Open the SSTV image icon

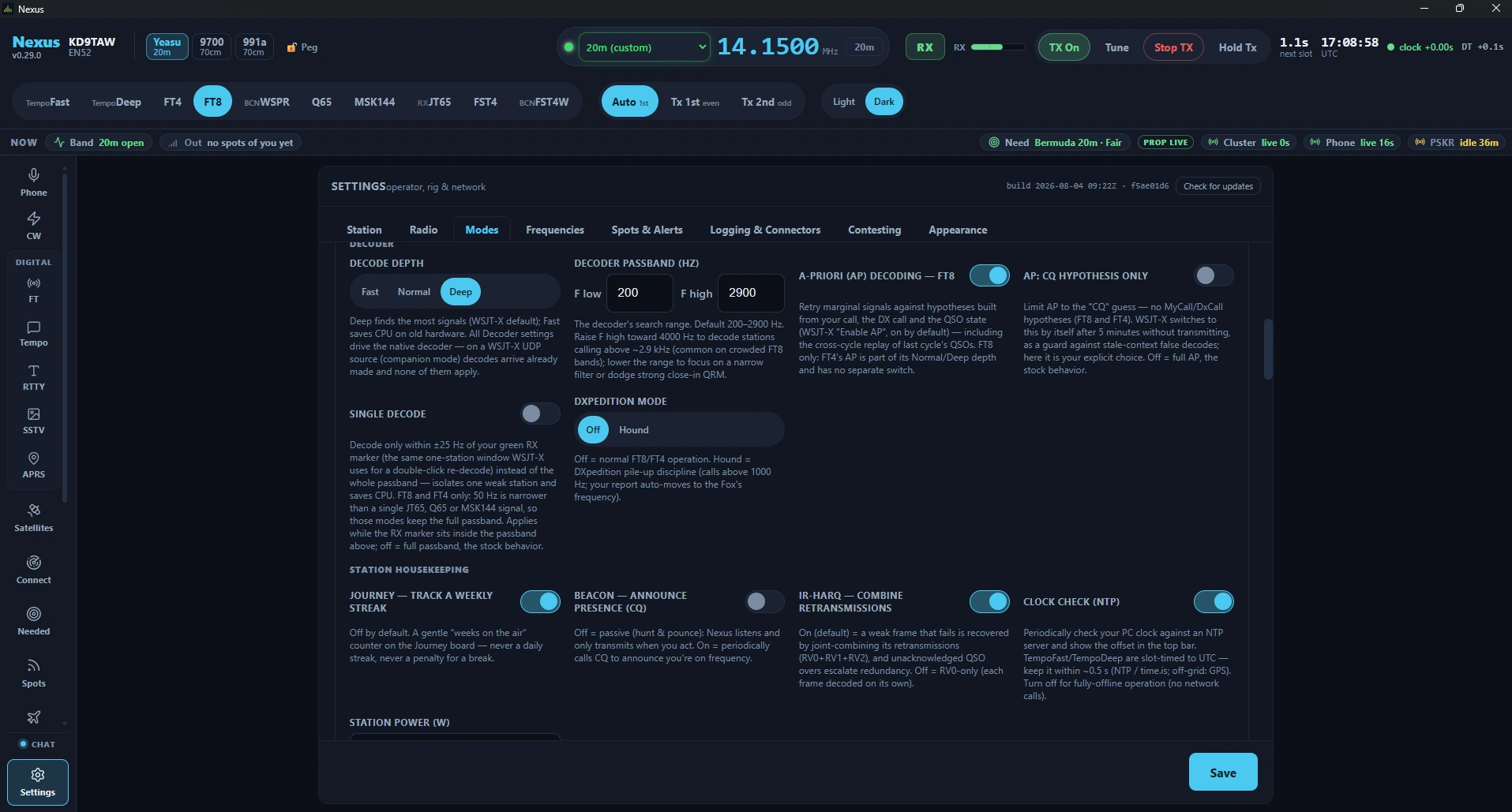(x=33, y=421)
